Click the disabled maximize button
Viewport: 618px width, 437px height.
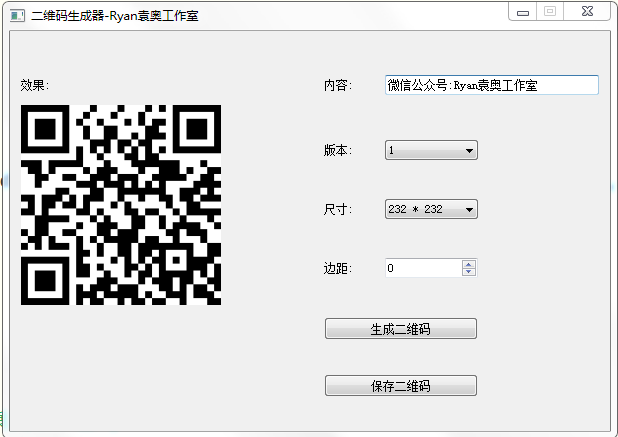550,12
